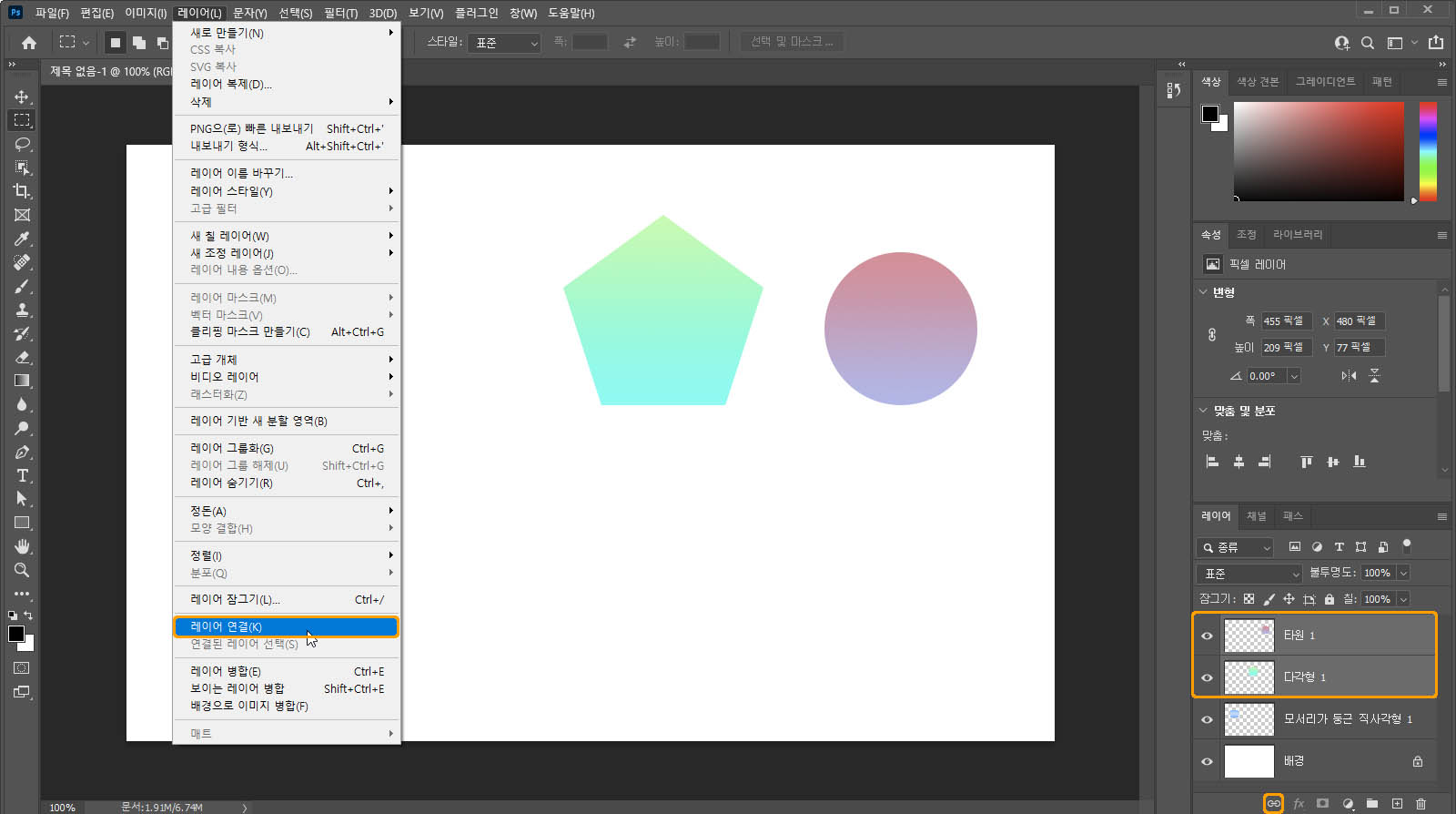The height and width of the screenshot is (814, 1456).
Task: Choose 레이어 잠그기 menu entry
Action: [x=287, y=599]
